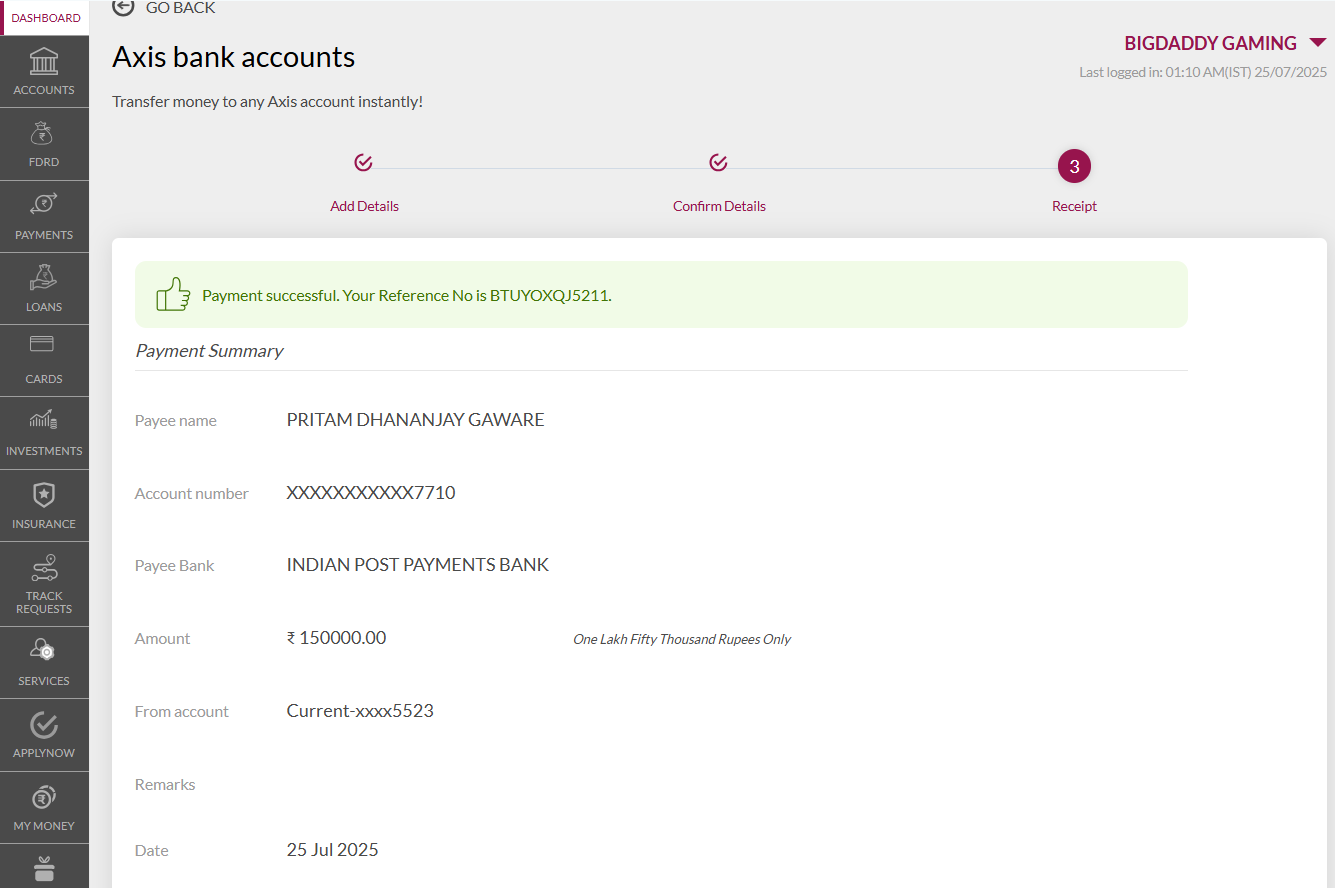Screen dimensions: 1335x888
Task: Expand the BIGDADDY GAMING profile dropdown arrow
Action: coord(1318,42)
